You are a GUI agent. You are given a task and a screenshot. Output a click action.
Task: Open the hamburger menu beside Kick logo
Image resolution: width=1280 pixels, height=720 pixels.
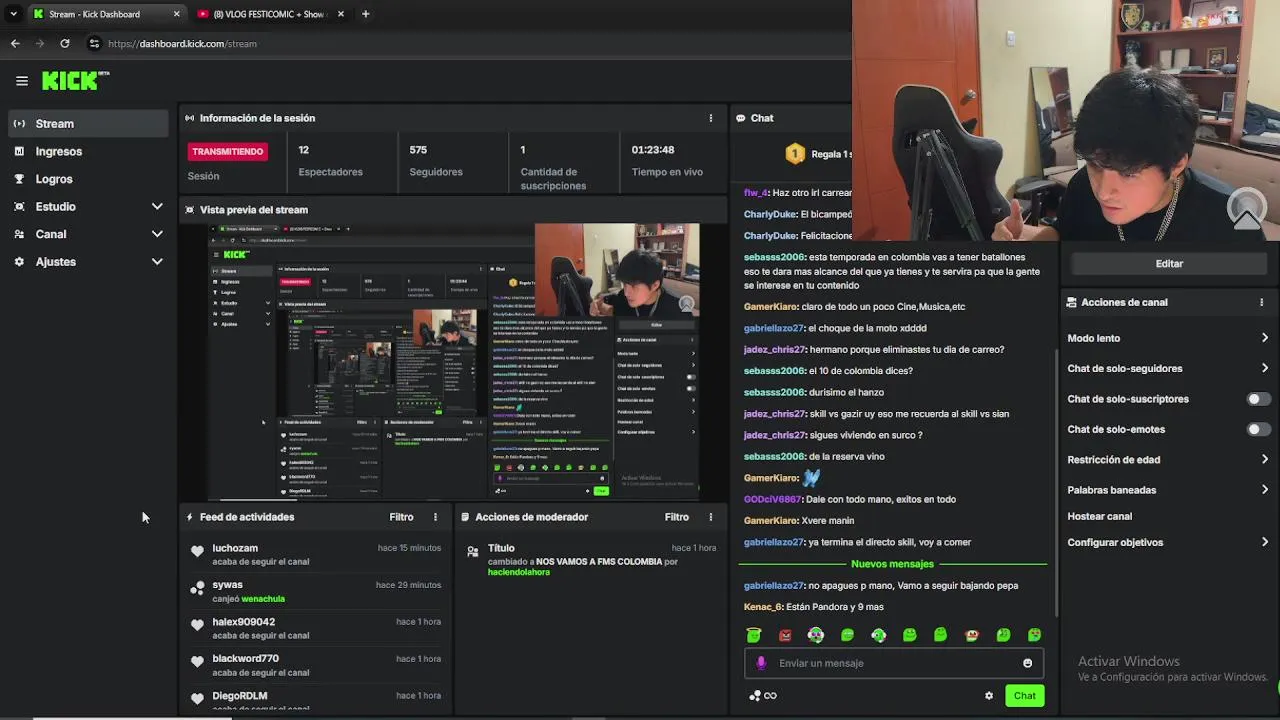[21, 81]
